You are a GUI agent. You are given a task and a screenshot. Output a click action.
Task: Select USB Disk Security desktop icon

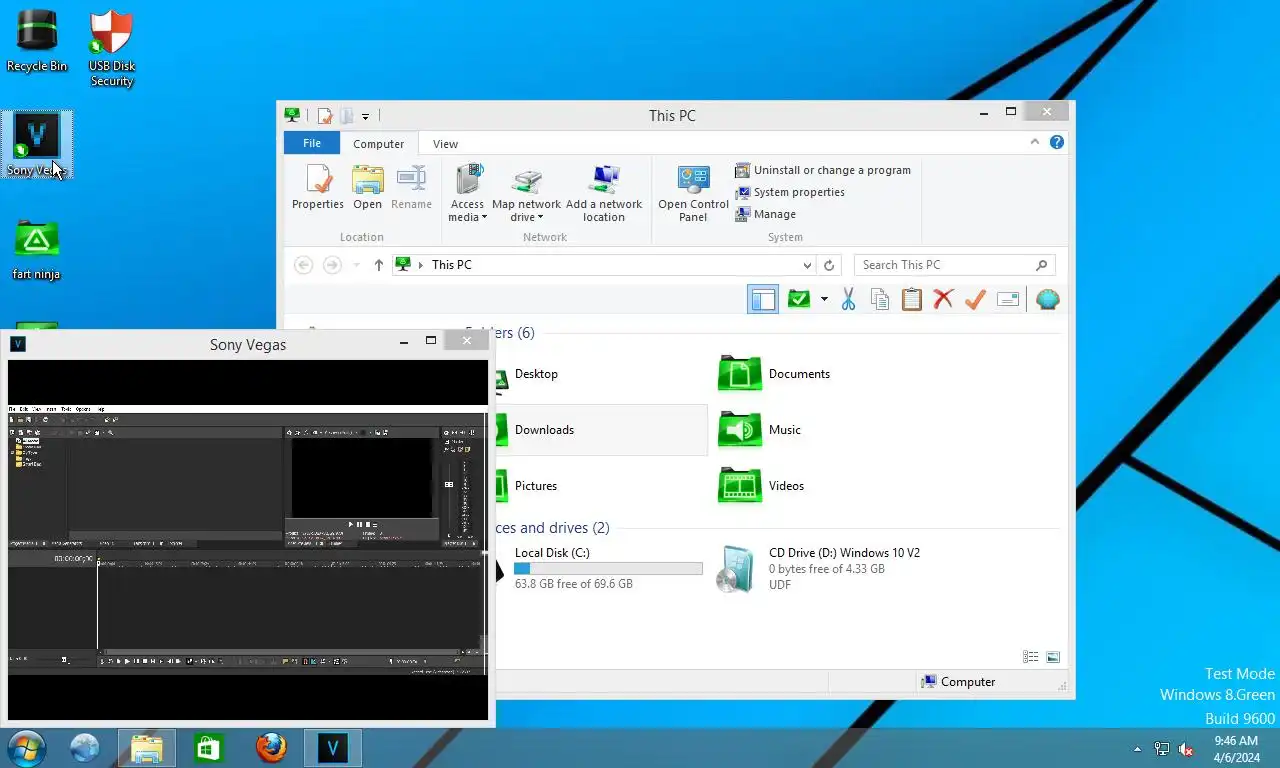[x=112, y=50]
